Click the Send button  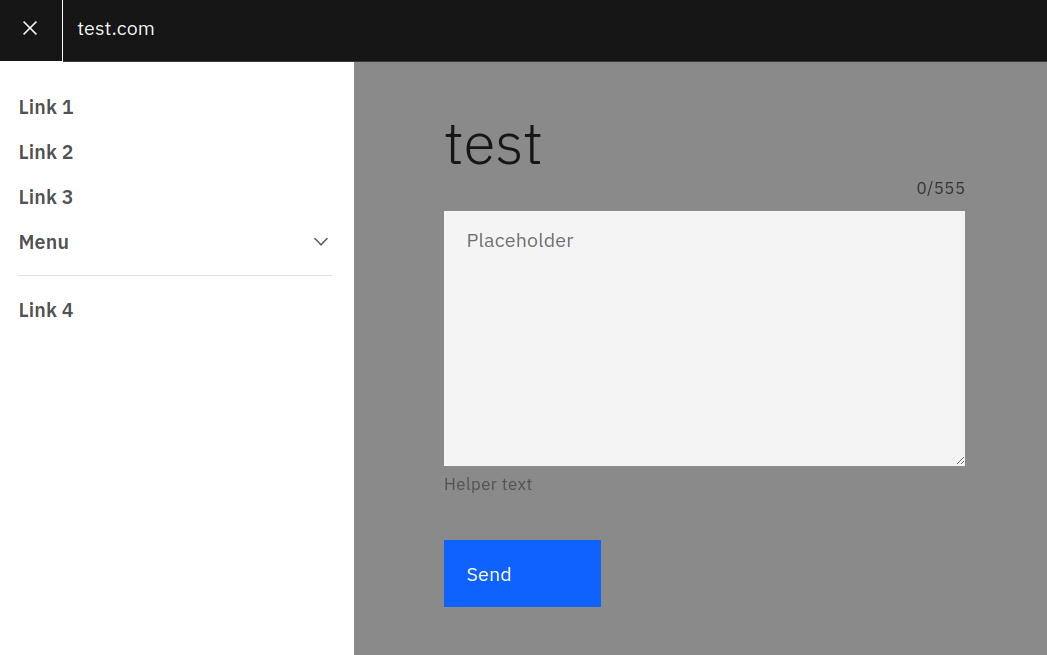(522, 573)
